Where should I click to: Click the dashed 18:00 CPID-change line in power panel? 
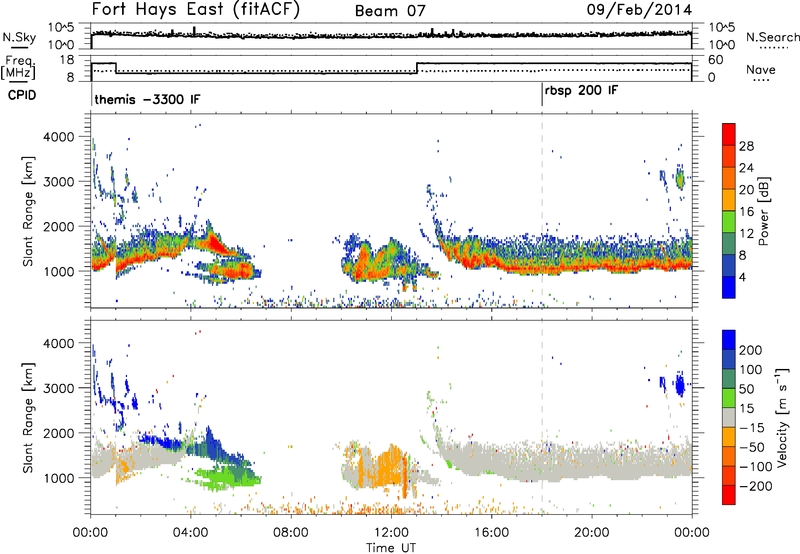pyautogui.click(x=542, y=211)
